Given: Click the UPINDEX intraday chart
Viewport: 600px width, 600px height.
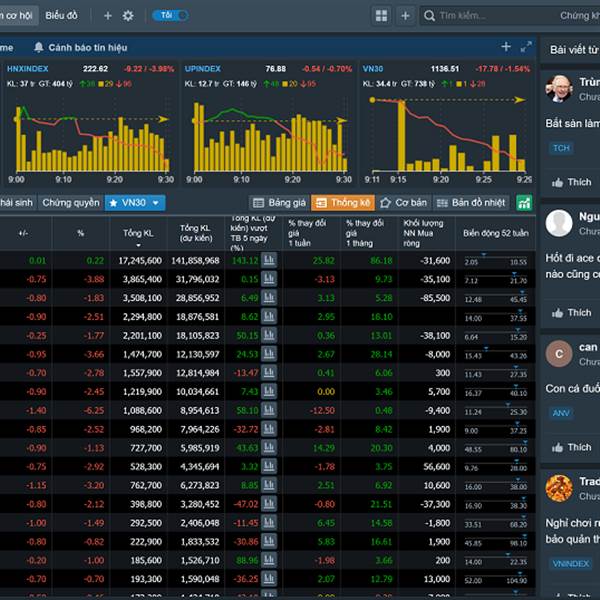Looking at the screenshot, I should coord(270,137).
